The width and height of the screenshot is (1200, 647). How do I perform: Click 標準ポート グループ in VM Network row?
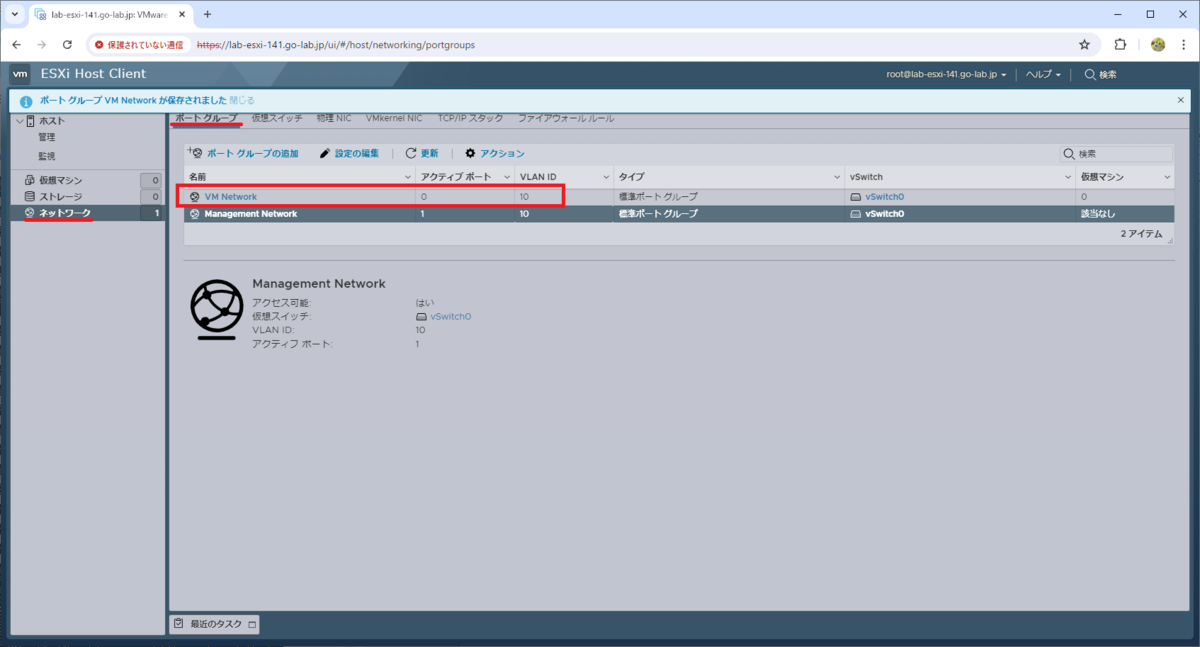[658, 197]
